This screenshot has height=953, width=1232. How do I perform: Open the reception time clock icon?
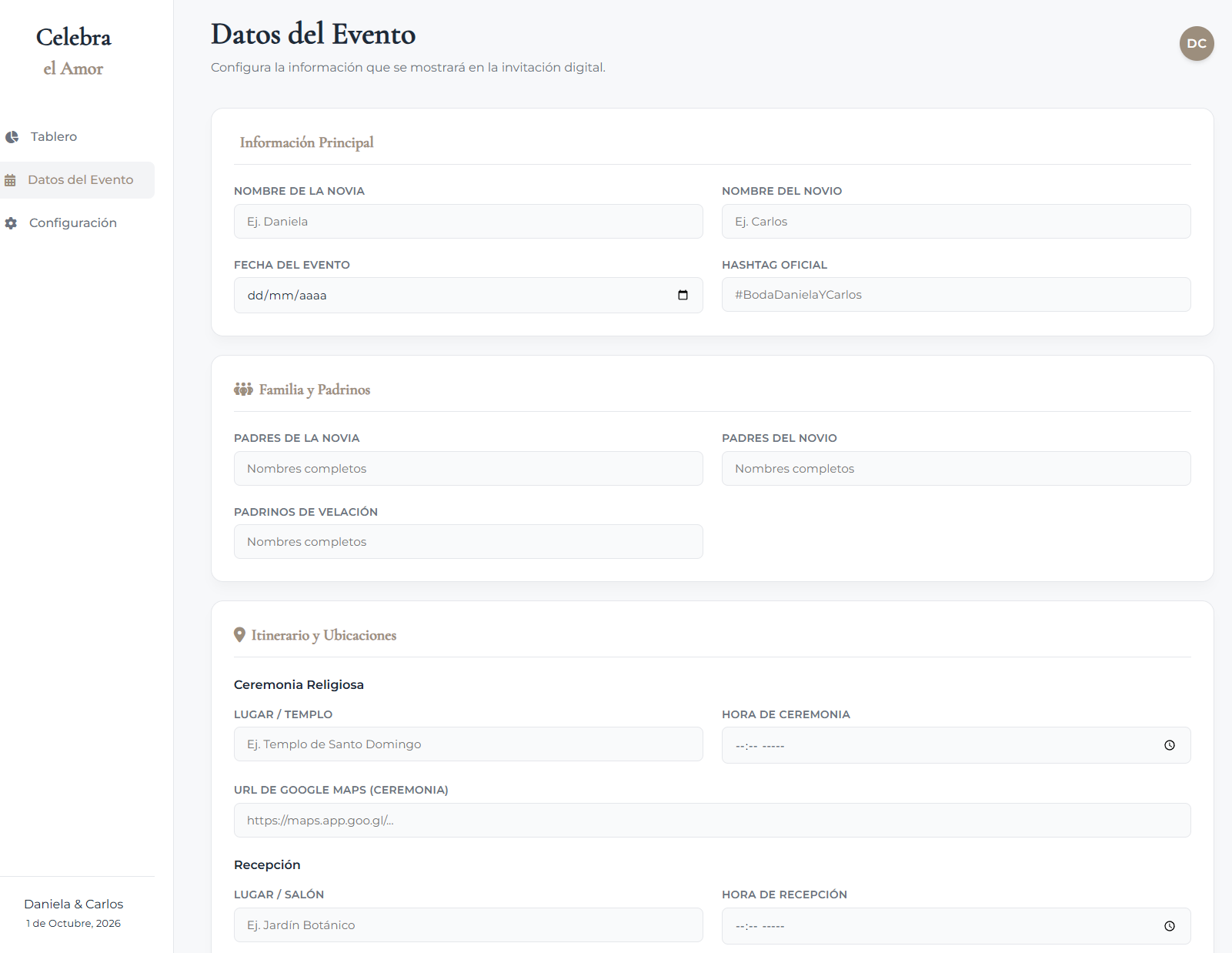[1170, 926]
